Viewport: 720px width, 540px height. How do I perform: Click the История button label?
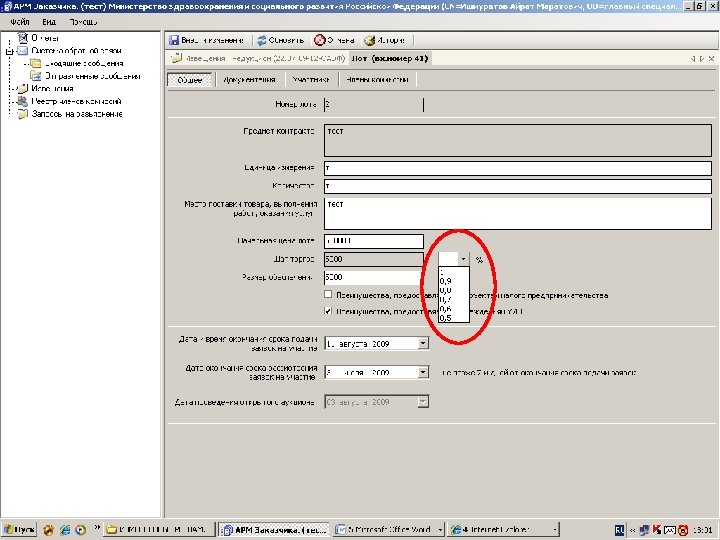click(391, 40)
